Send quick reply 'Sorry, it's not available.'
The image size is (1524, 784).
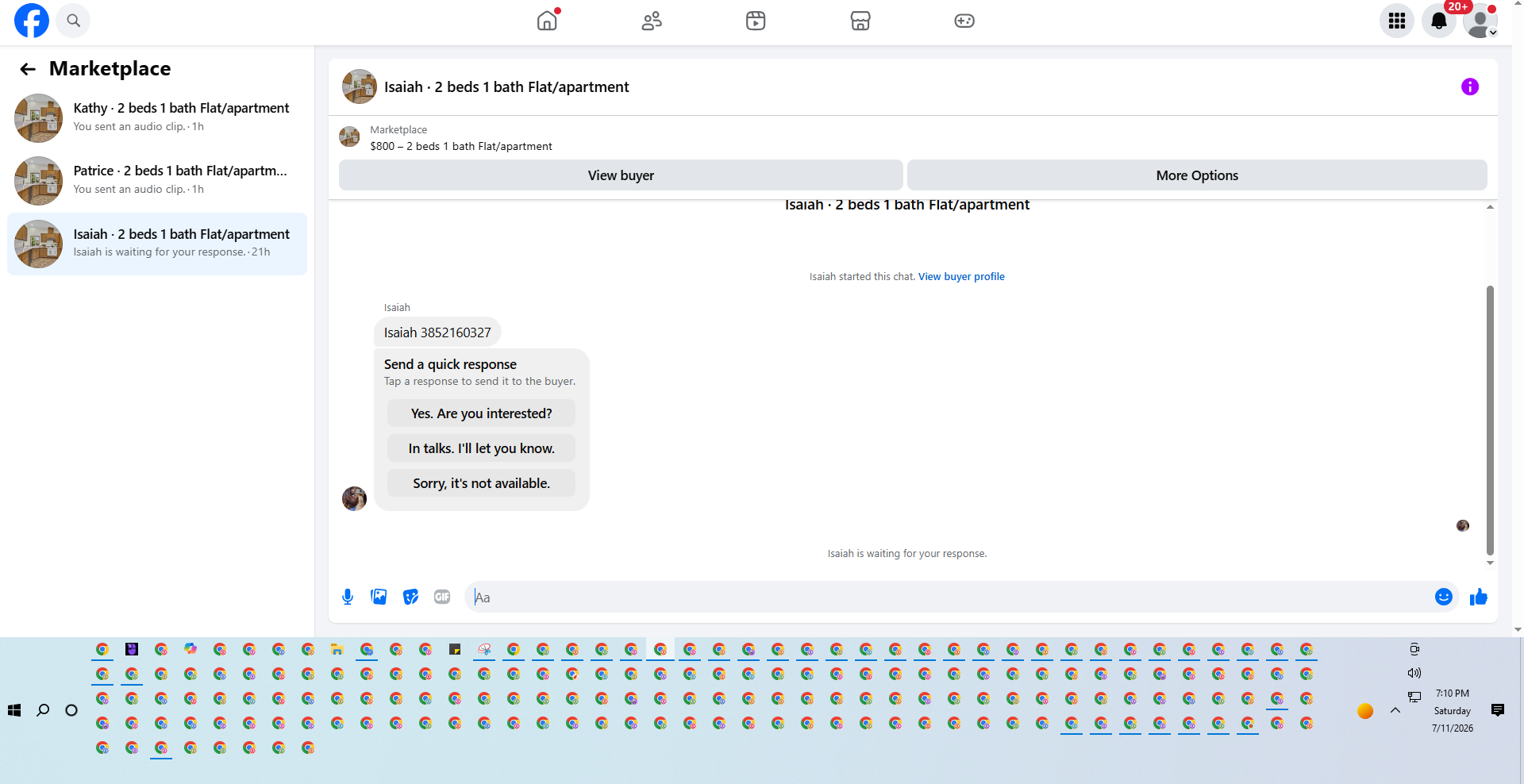481,483
